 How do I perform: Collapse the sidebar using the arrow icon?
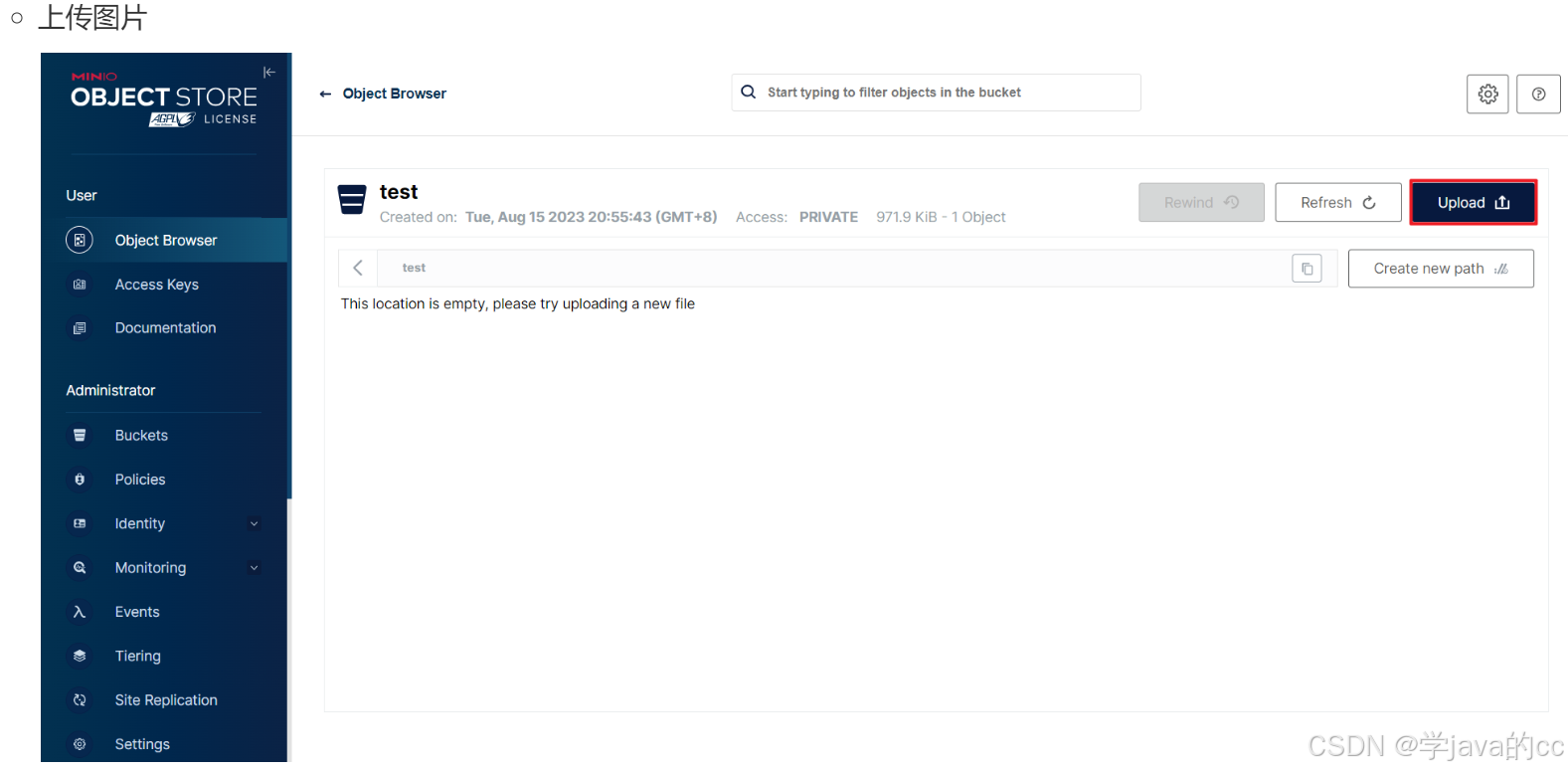coord(268,73)
